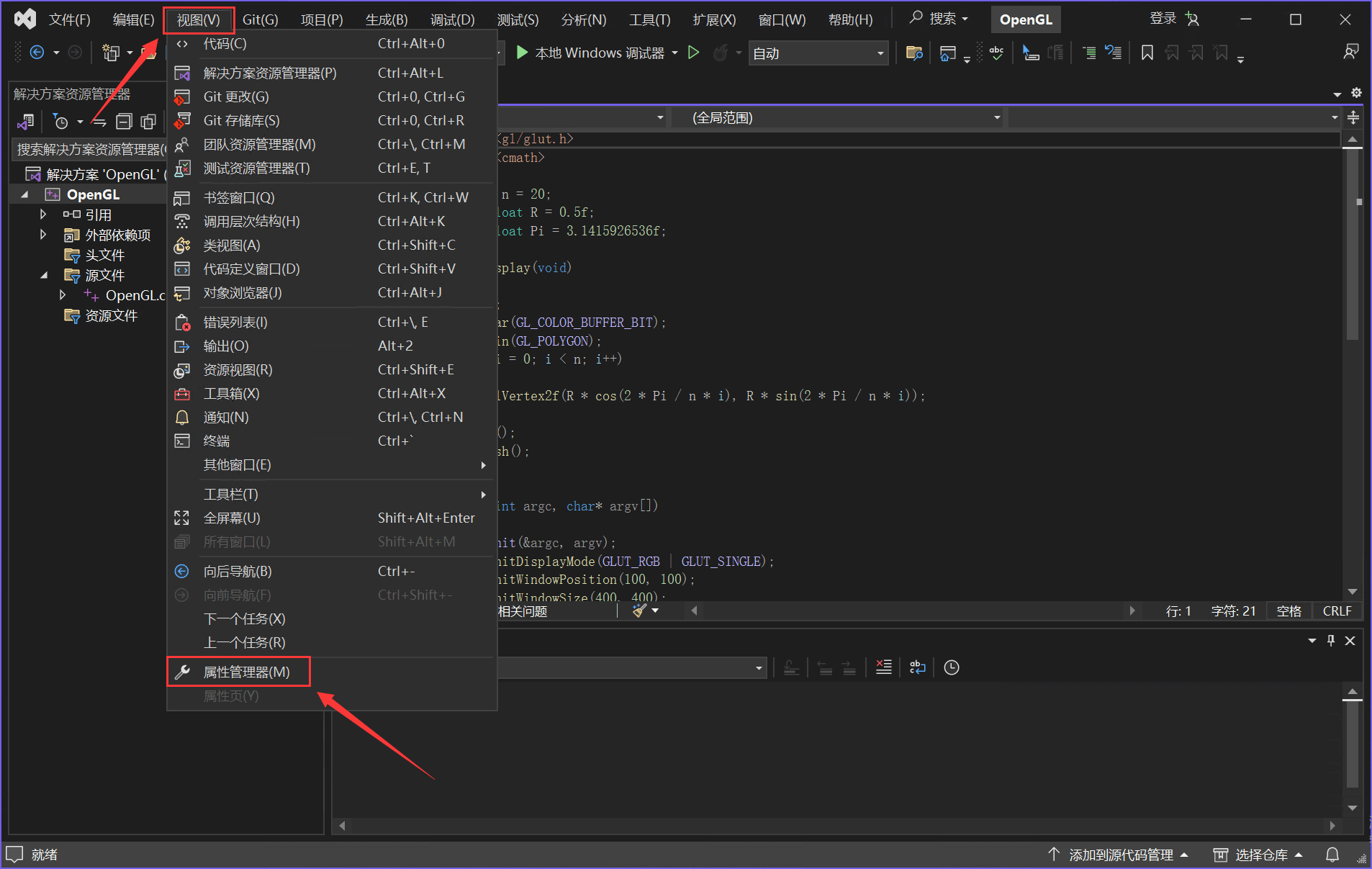Open the editor settings gear icon
The width and height of the screenshot is (1372, 869).
coord(1356,93)
